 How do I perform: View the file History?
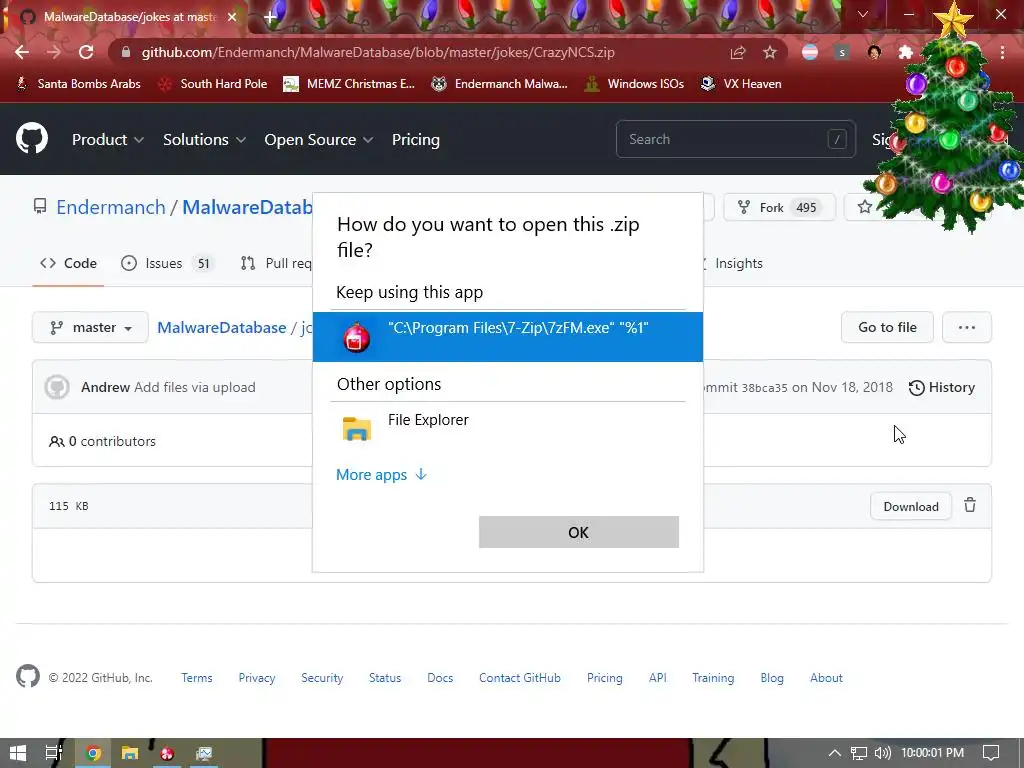click(x=942, y=387)
